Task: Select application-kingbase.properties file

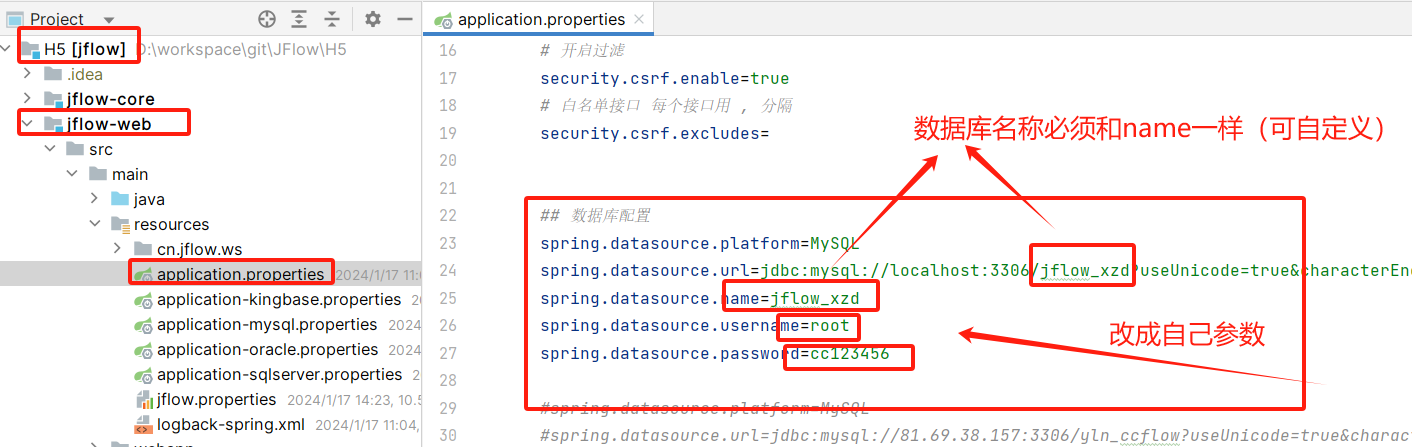Action: coord(279,299)
